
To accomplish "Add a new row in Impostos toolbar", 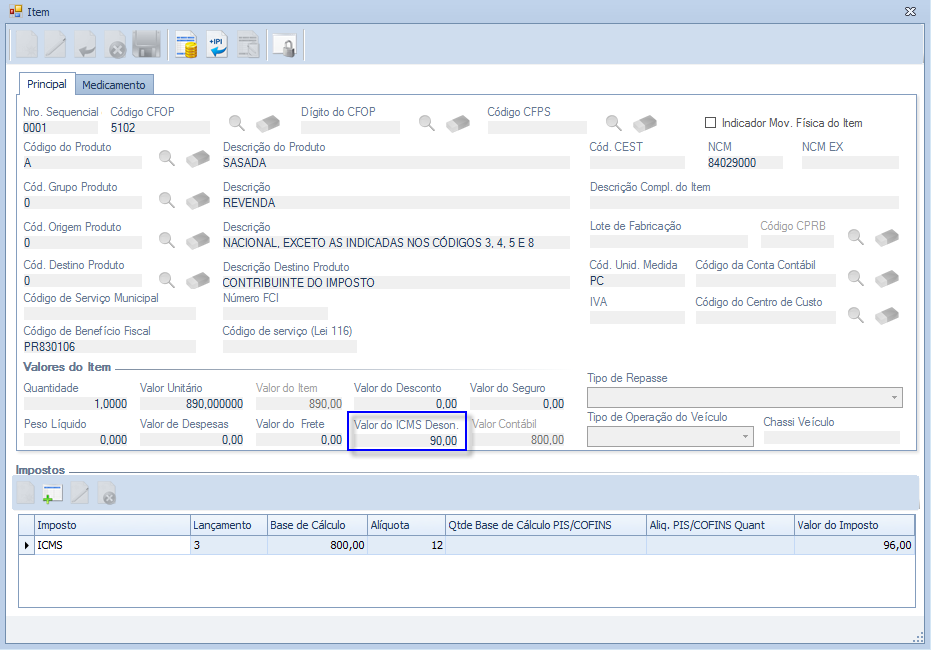I will [52, 493].
